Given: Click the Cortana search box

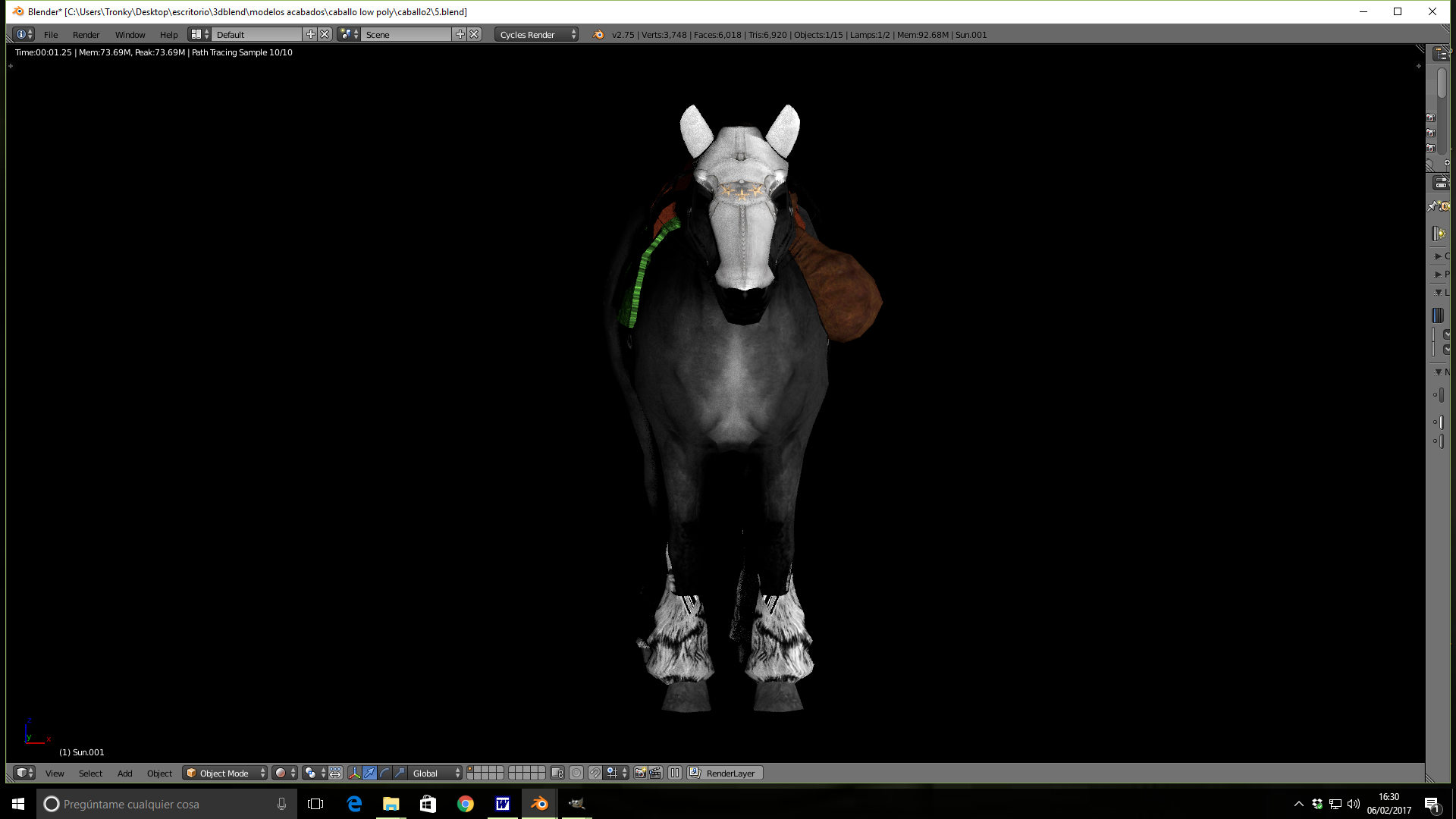Looking at the screenshot, I should [167, 804].
